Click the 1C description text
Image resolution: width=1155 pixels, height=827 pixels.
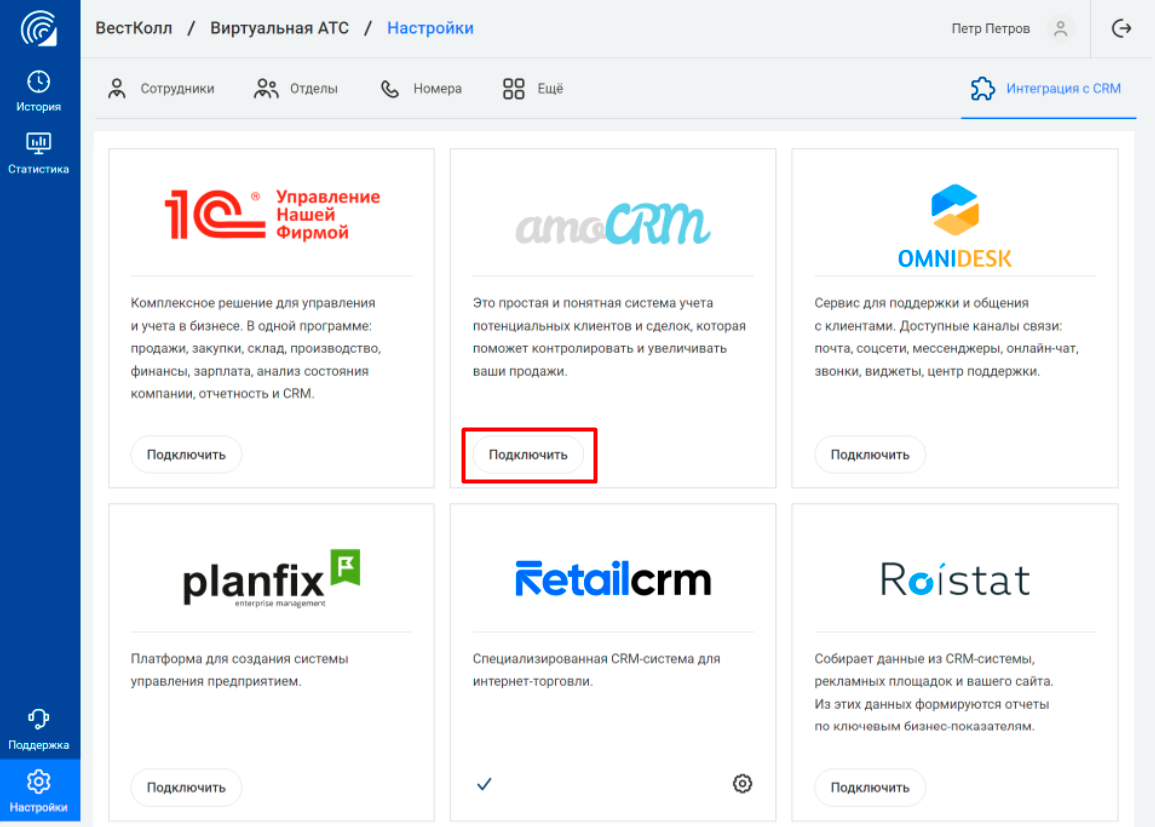[x=256, y=348]
